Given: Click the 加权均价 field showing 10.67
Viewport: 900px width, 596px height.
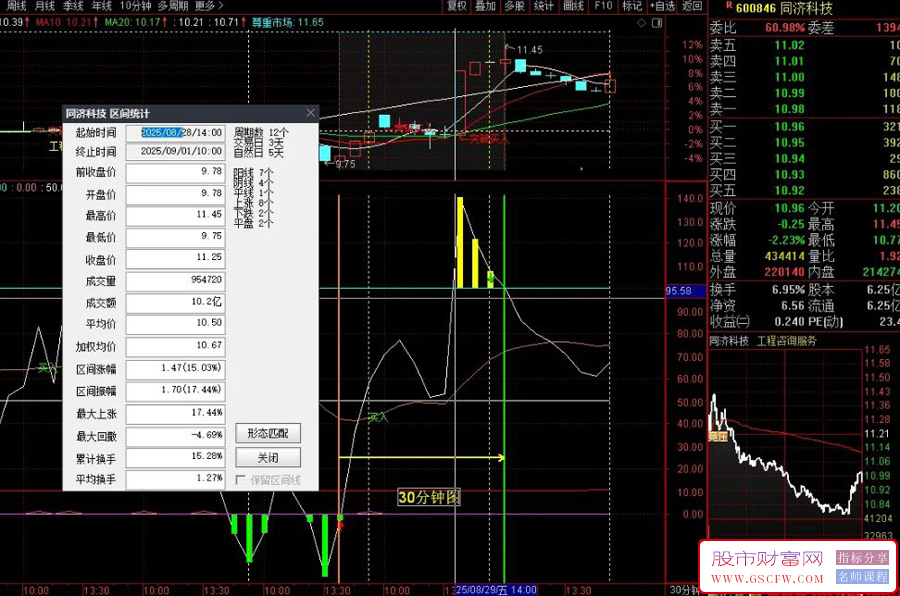Looking at the screenshot, I should [x=176, y=346].
